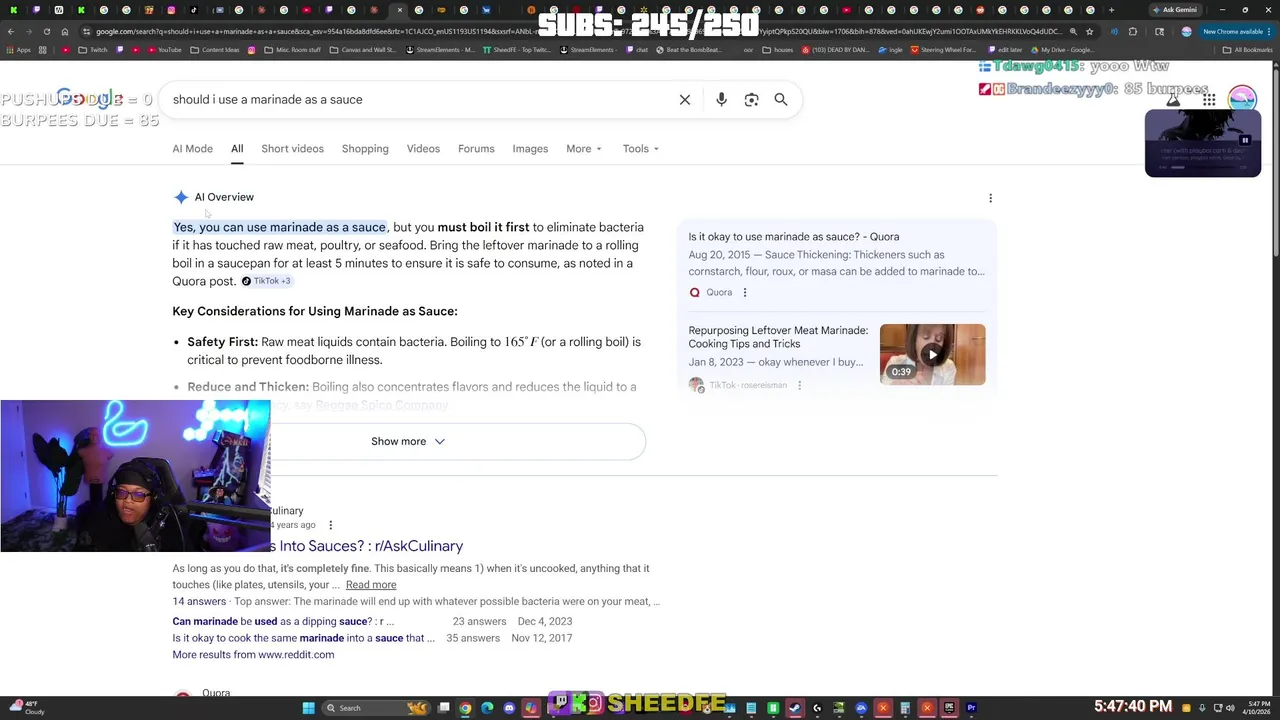This screenshot has width=1280, height=720.
Task: Expand AI Overview with Show more
Action: (408, 441)
